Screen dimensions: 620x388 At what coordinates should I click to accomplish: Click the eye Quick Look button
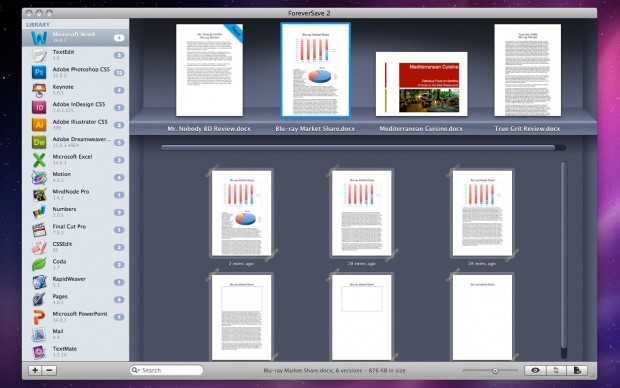535,370
